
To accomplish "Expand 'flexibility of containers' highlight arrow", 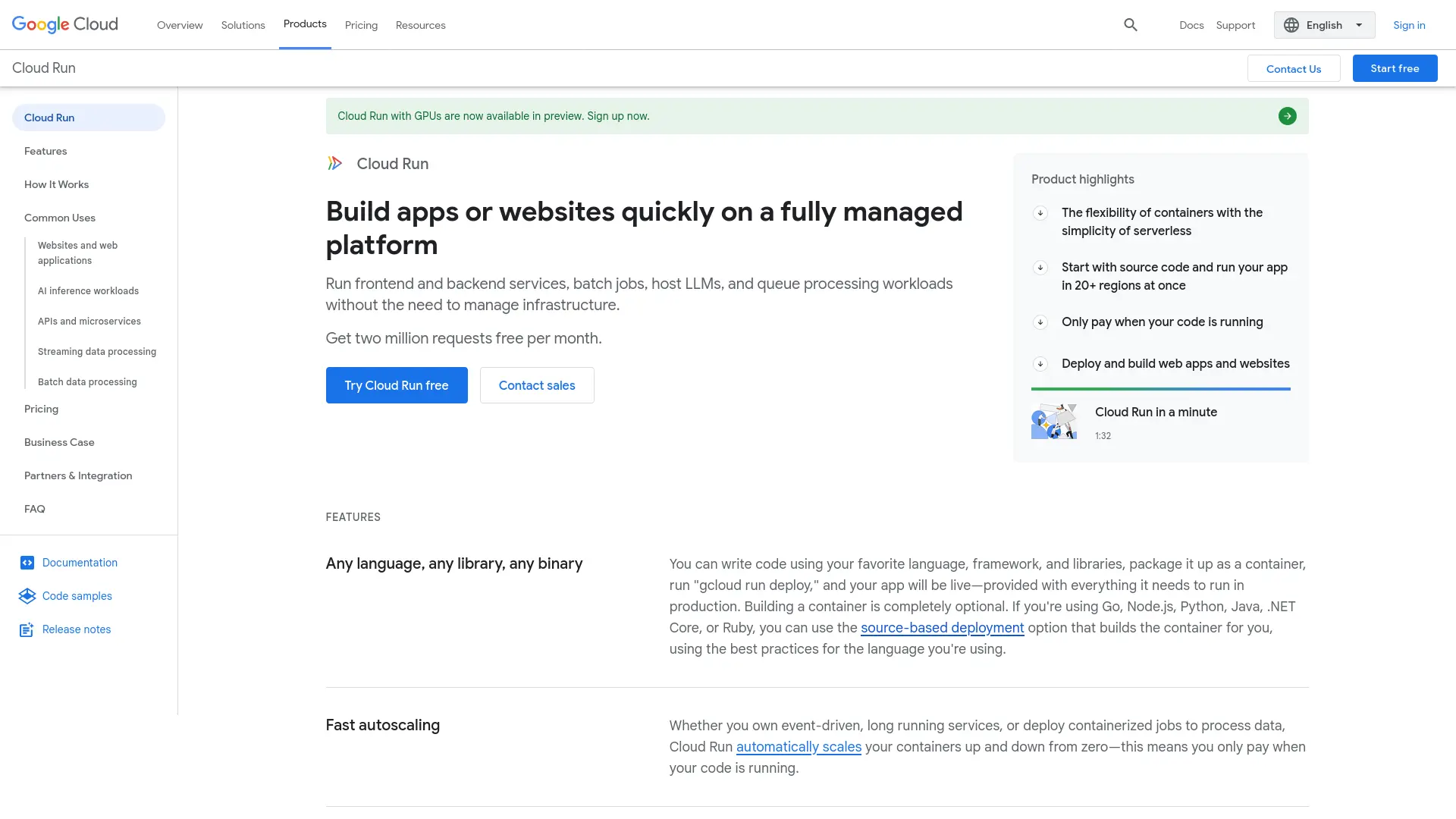I will click(1040, 213).
